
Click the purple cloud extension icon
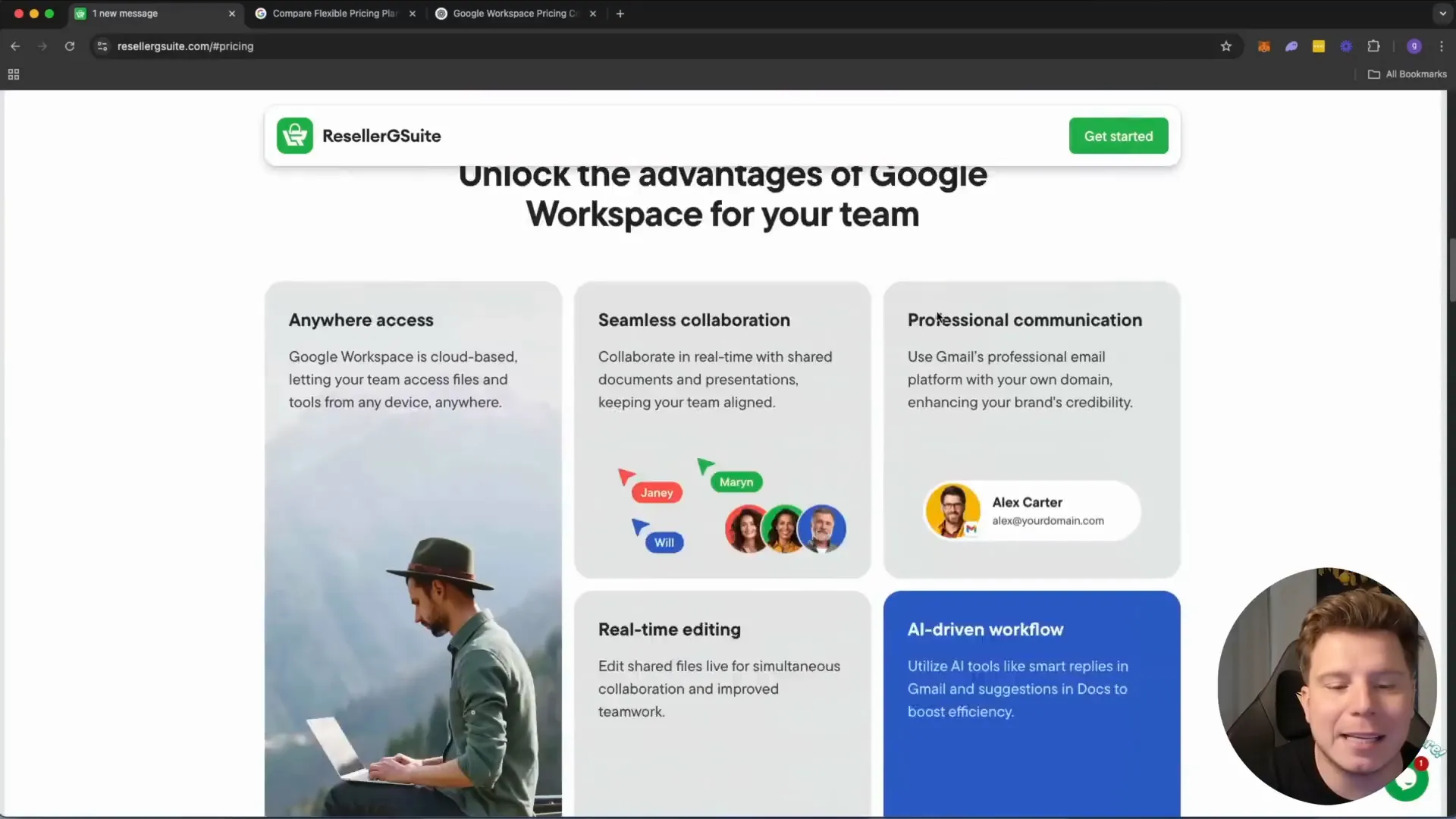pyautogui.click(x=1291, y=46)
